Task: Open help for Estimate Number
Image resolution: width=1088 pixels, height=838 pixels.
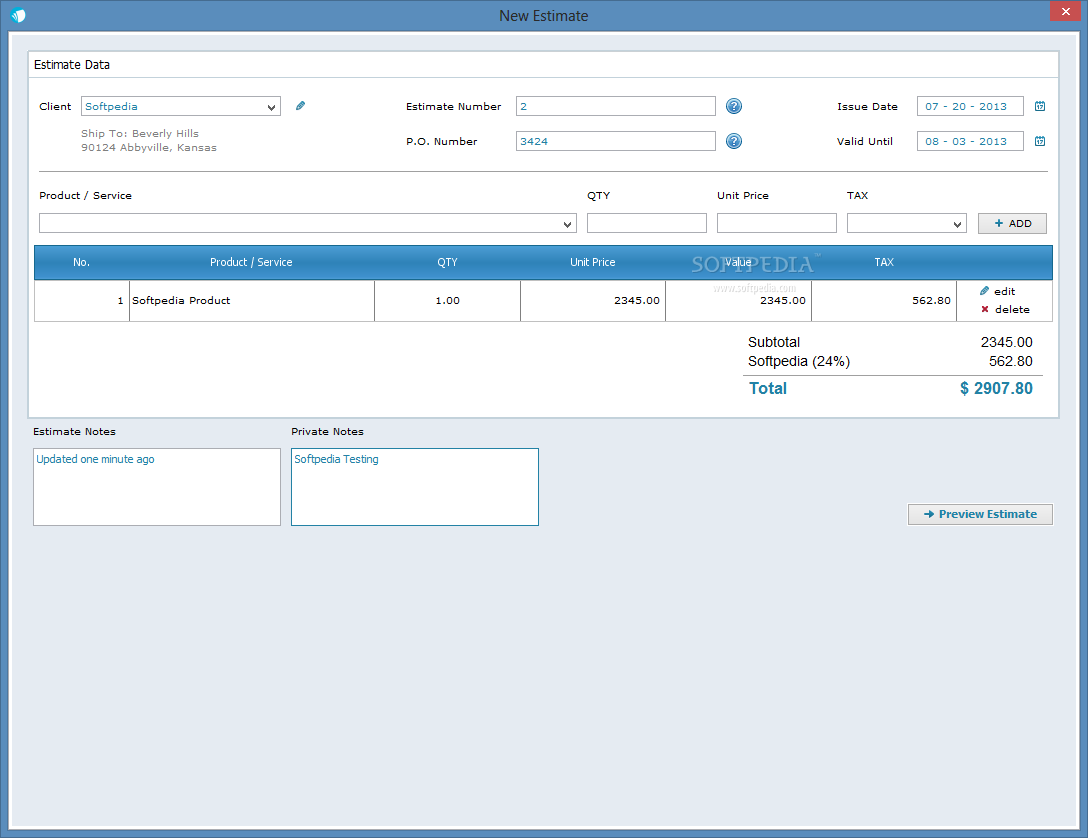Action: pos(733,106)
